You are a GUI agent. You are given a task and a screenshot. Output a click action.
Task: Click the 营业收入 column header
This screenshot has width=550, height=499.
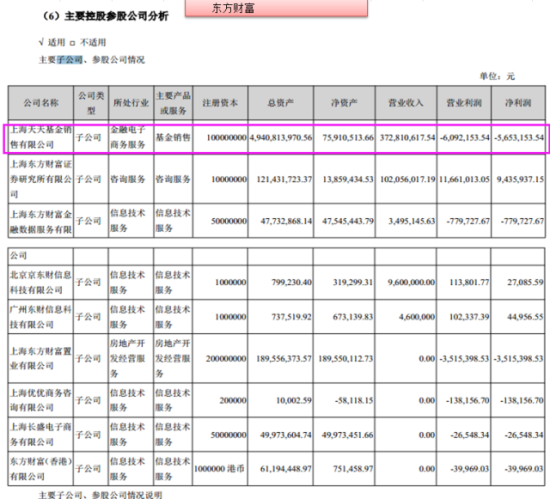pyautogui.click(x=406, y=103)
